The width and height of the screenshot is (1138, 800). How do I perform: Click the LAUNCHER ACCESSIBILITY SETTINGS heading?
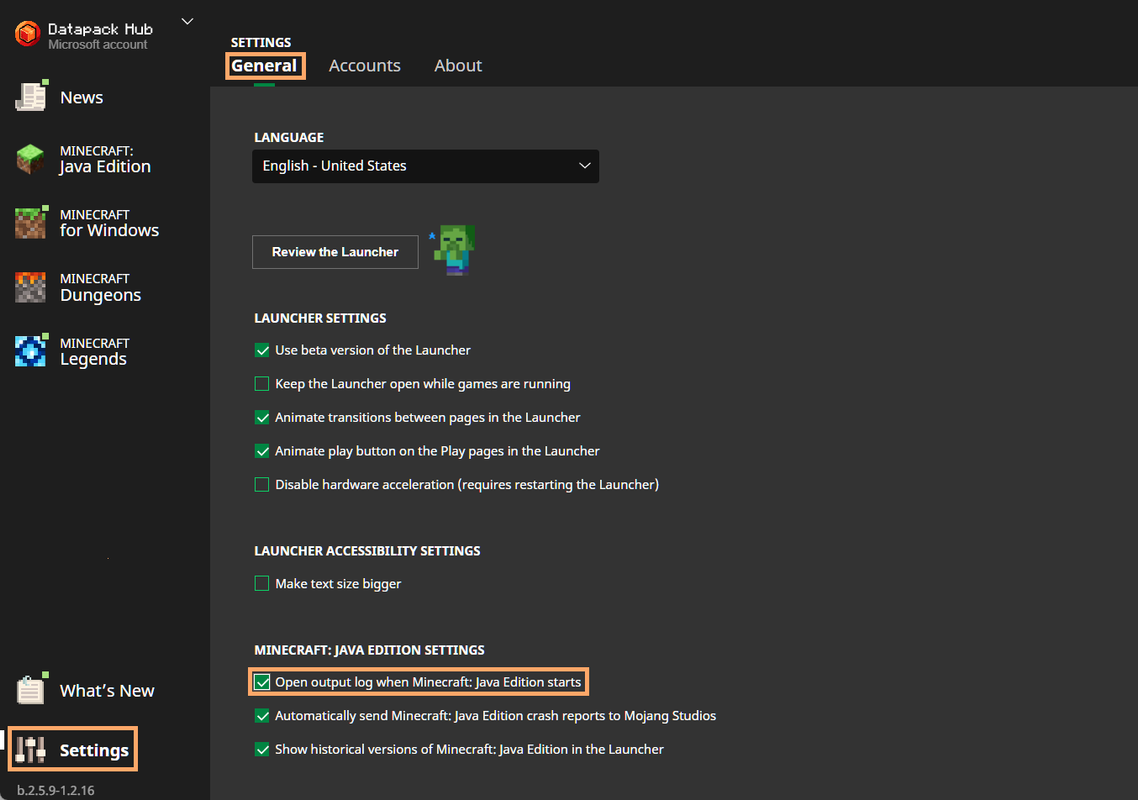point(367,551)
